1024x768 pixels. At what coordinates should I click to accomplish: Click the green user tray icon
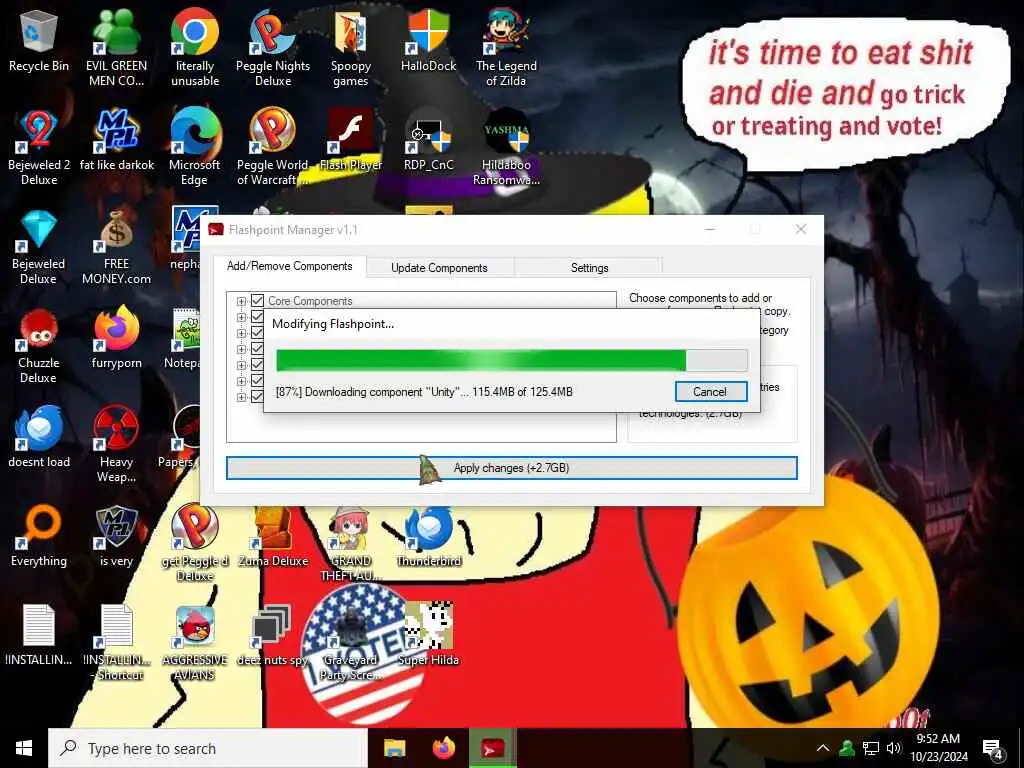pos(847,748)
